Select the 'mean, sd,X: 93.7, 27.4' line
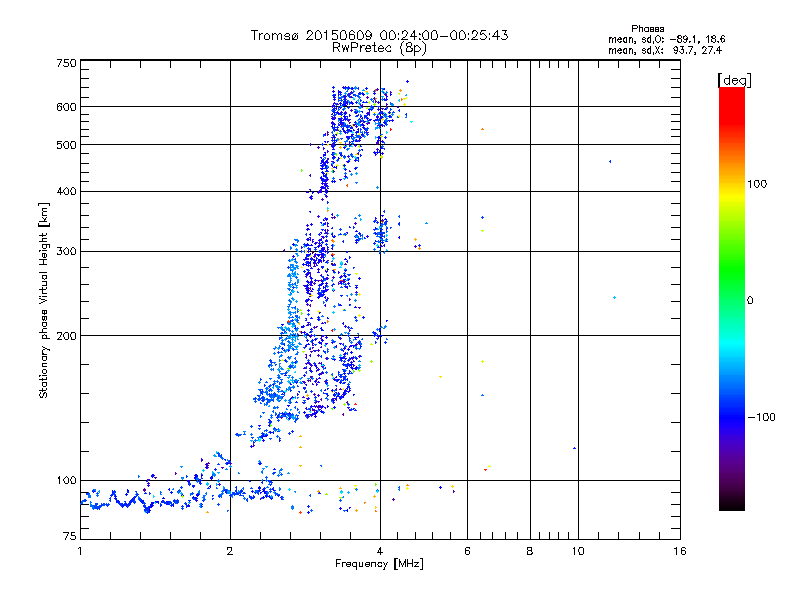 665,50
